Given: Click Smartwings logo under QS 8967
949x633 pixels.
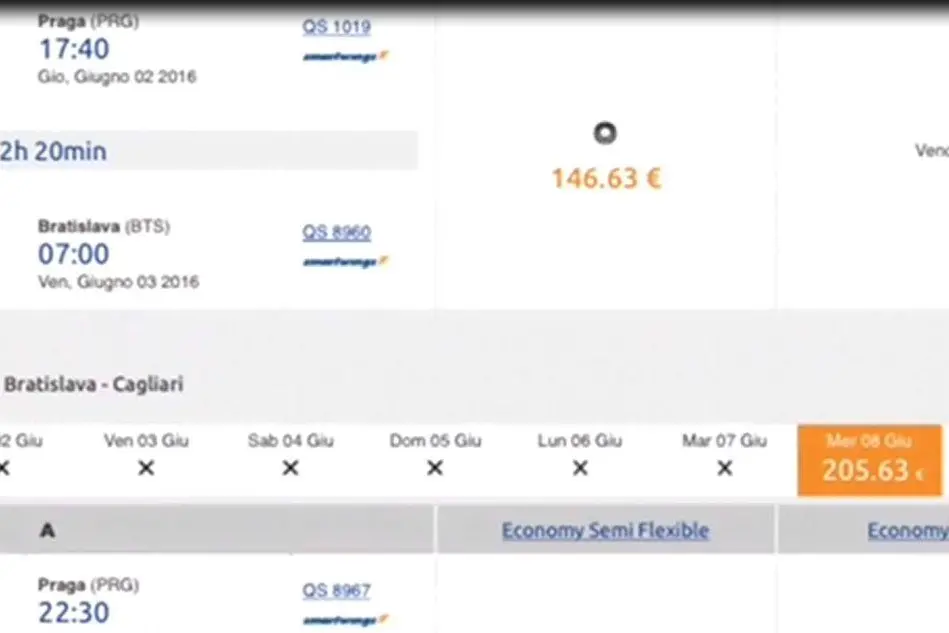Looking at the screenshot, I should pos(345,620).
